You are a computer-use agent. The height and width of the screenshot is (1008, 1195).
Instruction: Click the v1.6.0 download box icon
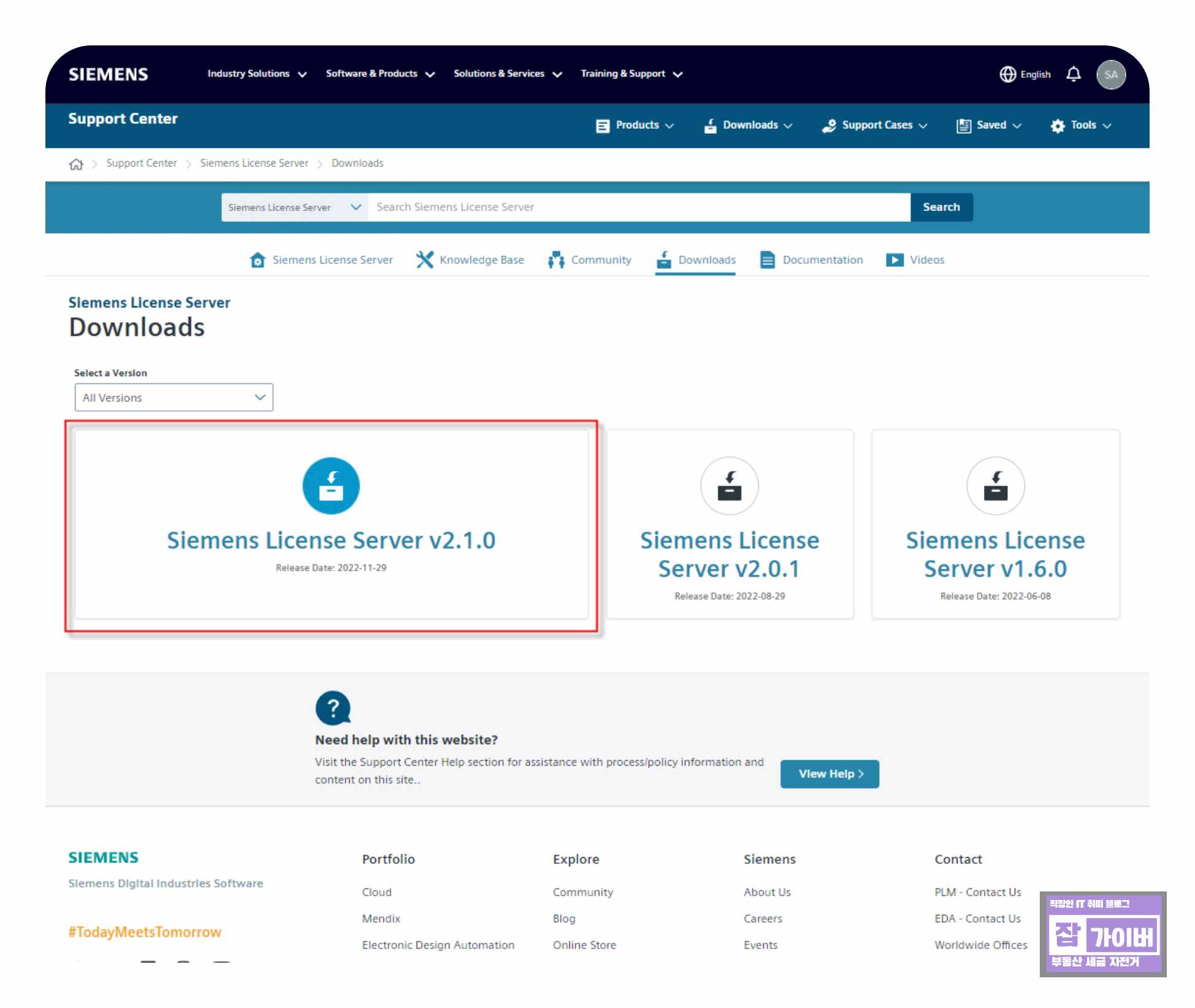(995, 486)
